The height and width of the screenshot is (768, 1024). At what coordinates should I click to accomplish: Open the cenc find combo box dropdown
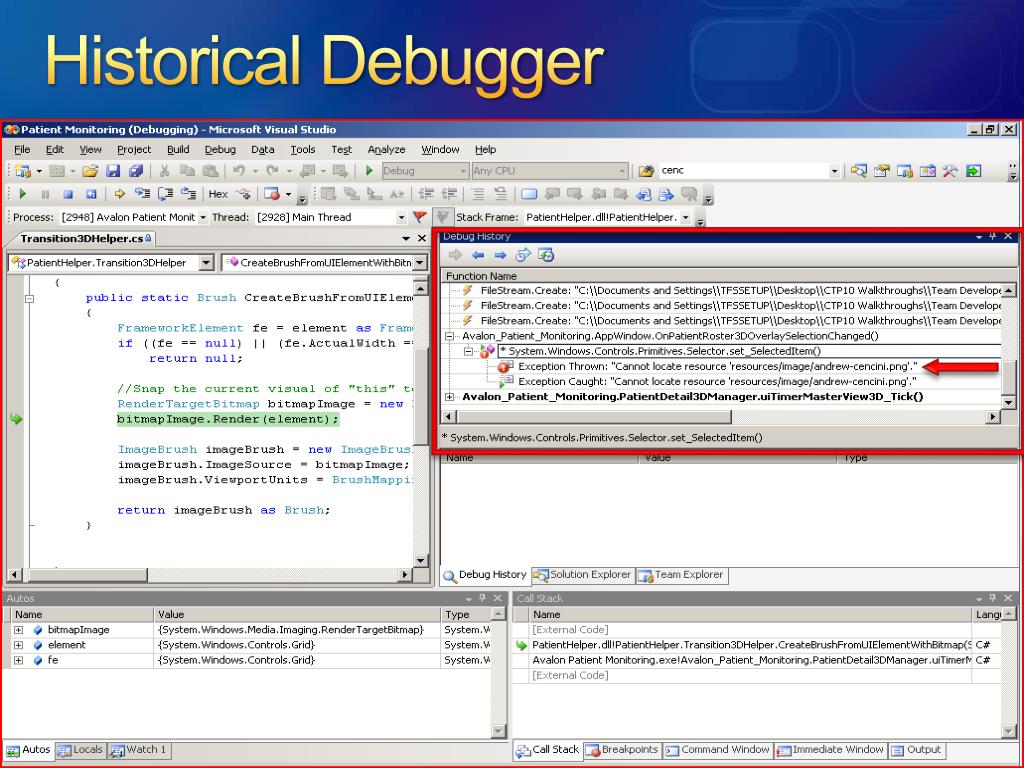(834, 171)
